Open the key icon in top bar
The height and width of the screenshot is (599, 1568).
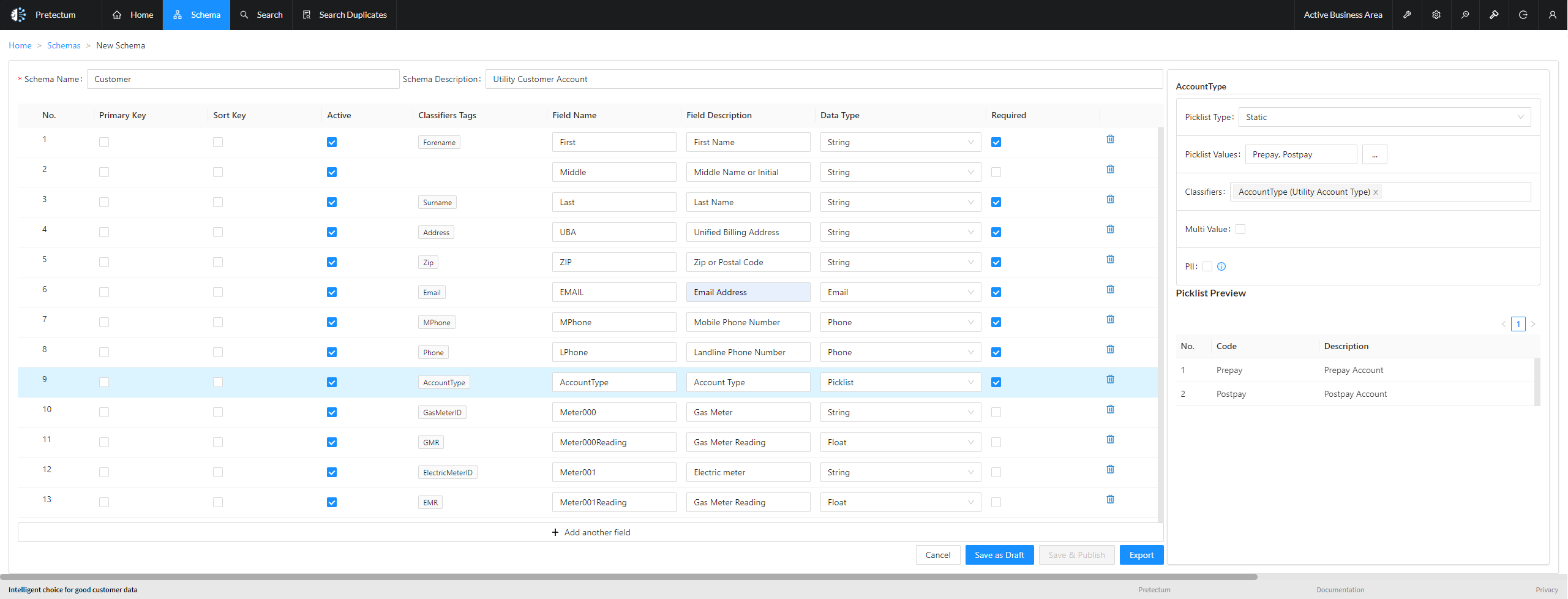click(x=1407, y=15)
